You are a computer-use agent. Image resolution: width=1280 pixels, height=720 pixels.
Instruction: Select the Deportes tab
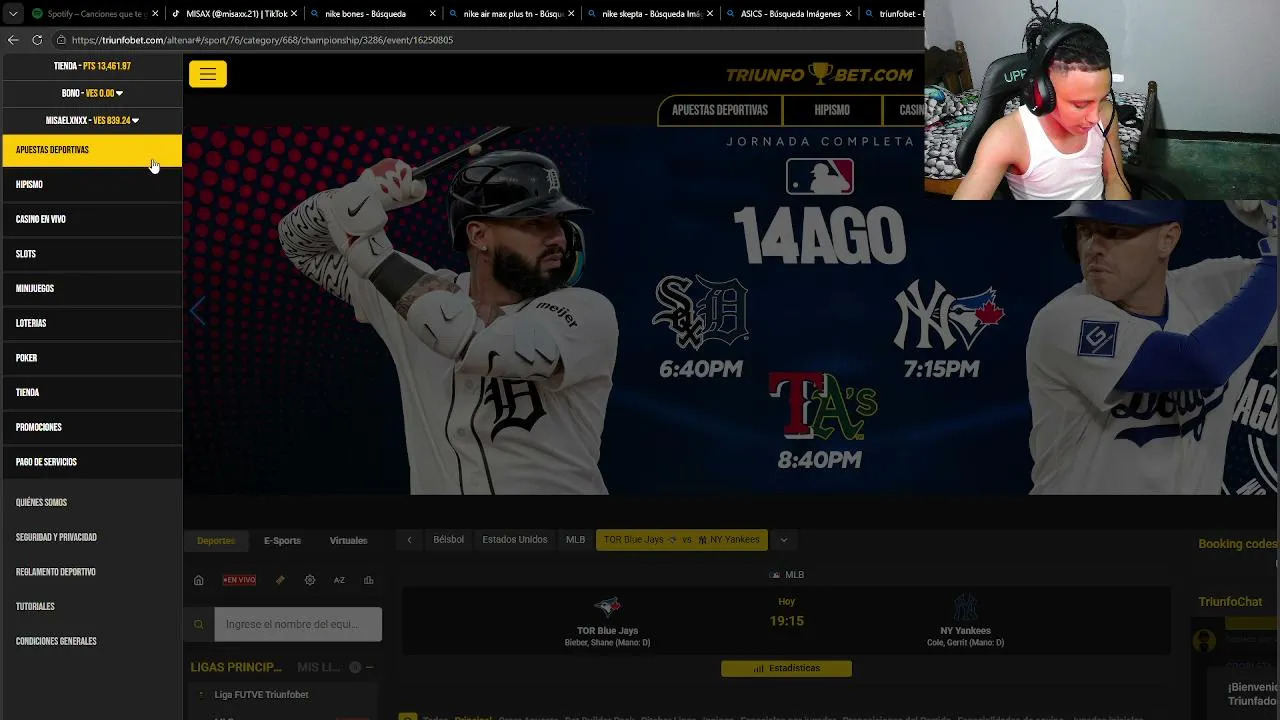[x=216, y=540]
